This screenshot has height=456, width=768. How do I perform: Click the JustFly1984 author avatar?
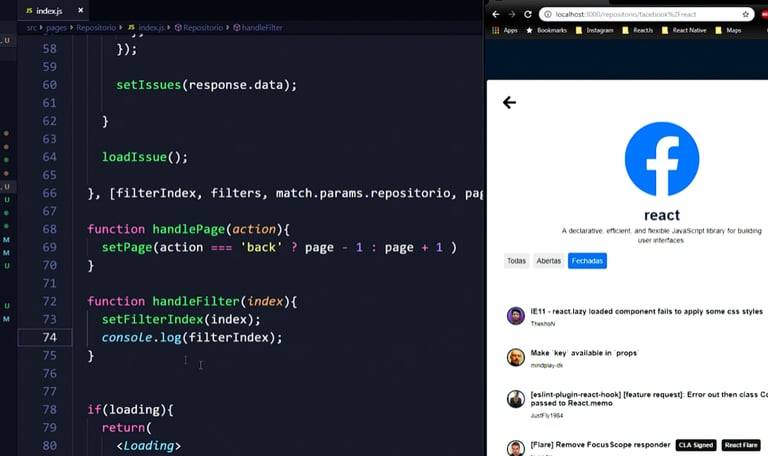click(x=516, y=399)
